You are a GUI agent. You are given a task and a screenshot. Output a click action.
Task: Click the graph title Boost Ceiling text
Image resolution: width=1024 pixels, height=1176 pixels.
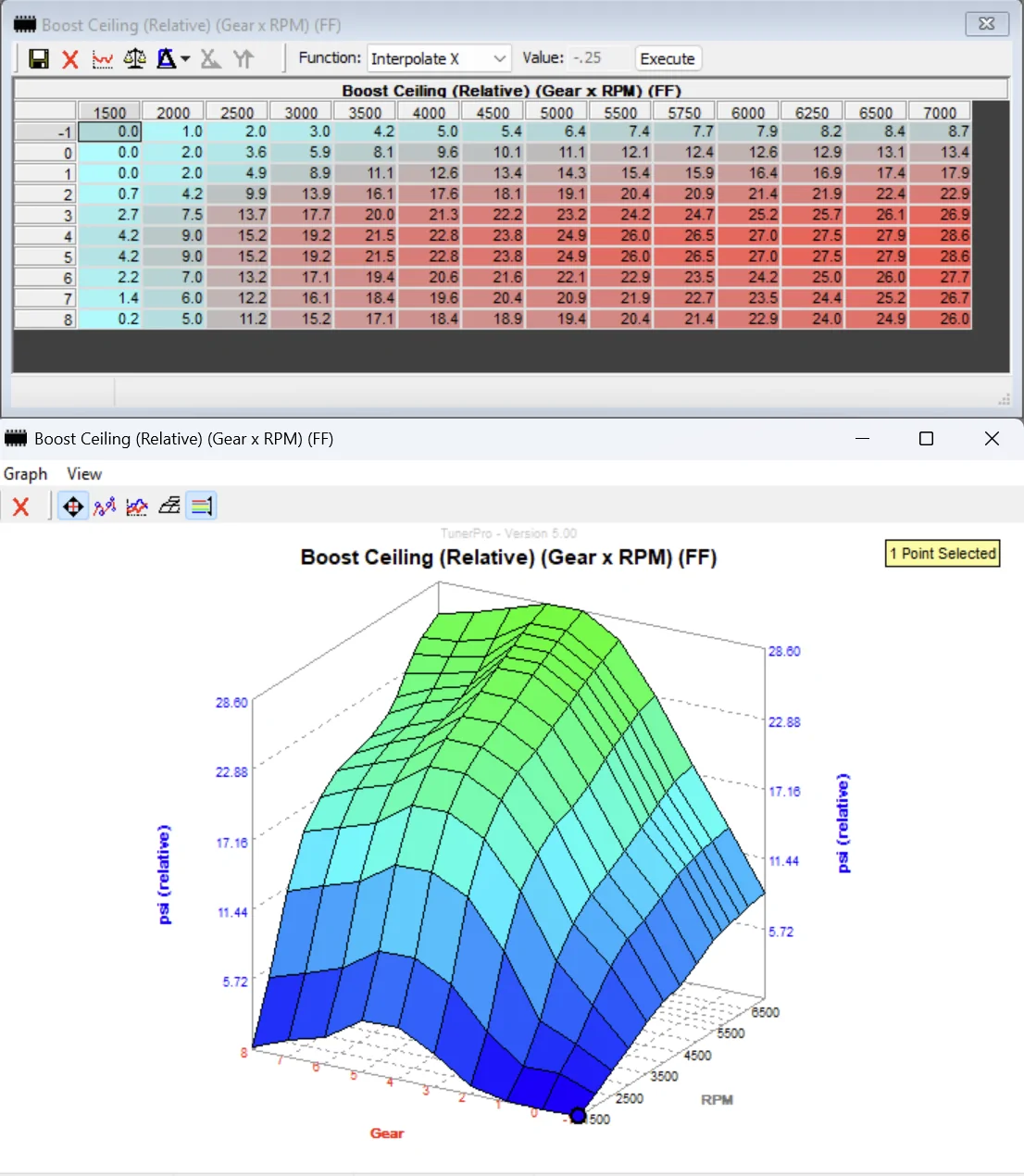(509, 557)
